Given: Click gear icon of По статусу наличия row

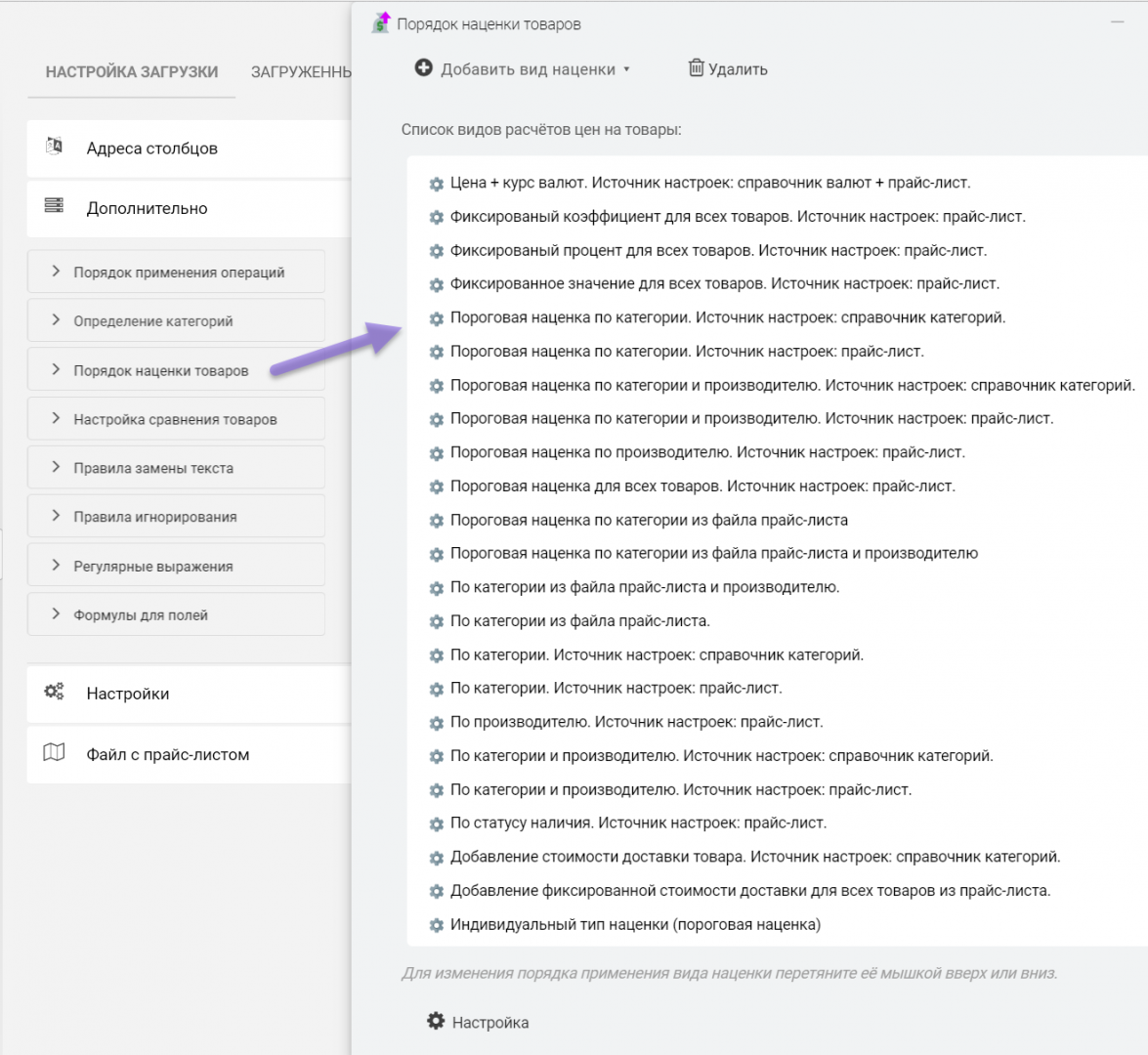Looking at the screenshot, I should 437,823.
